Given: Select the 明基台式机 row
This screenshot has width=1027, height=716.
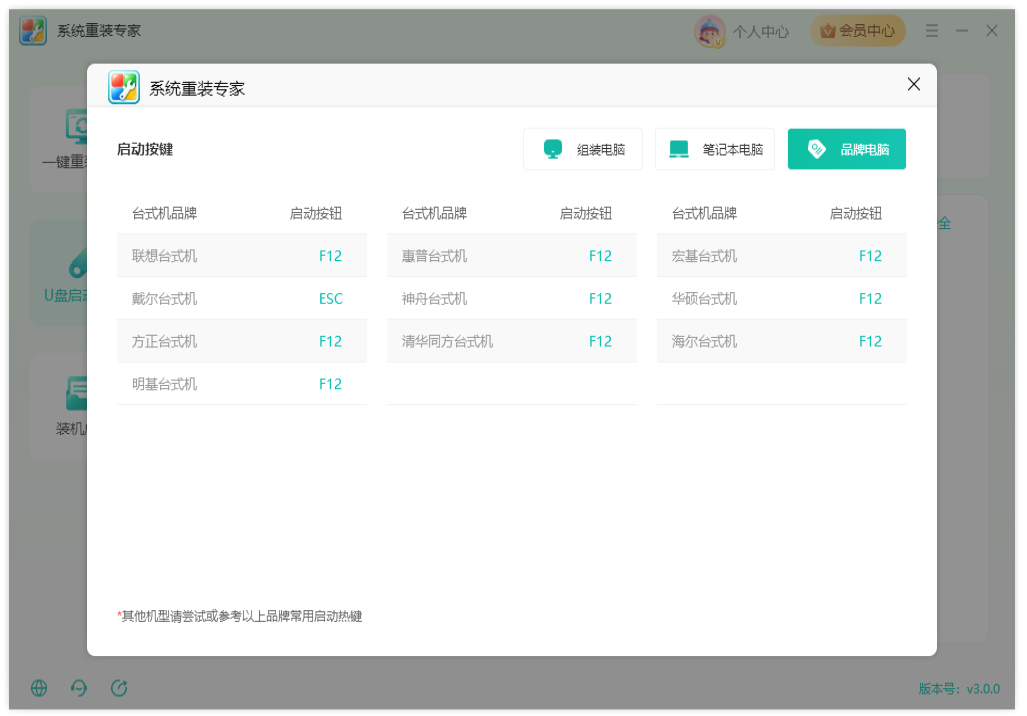Looking at the screenshot, I should pyautogui.click(x=242, y=384).
